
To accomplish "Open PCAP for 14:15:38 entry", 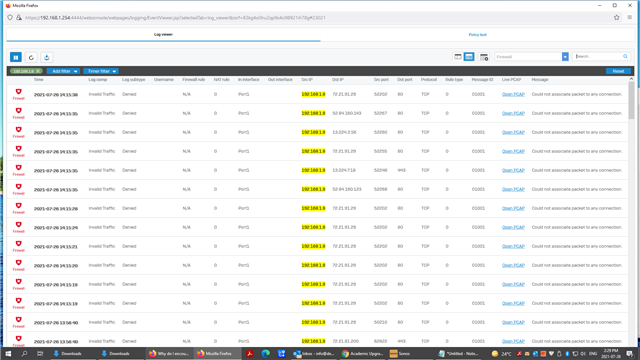I will (x=513, y=94).
